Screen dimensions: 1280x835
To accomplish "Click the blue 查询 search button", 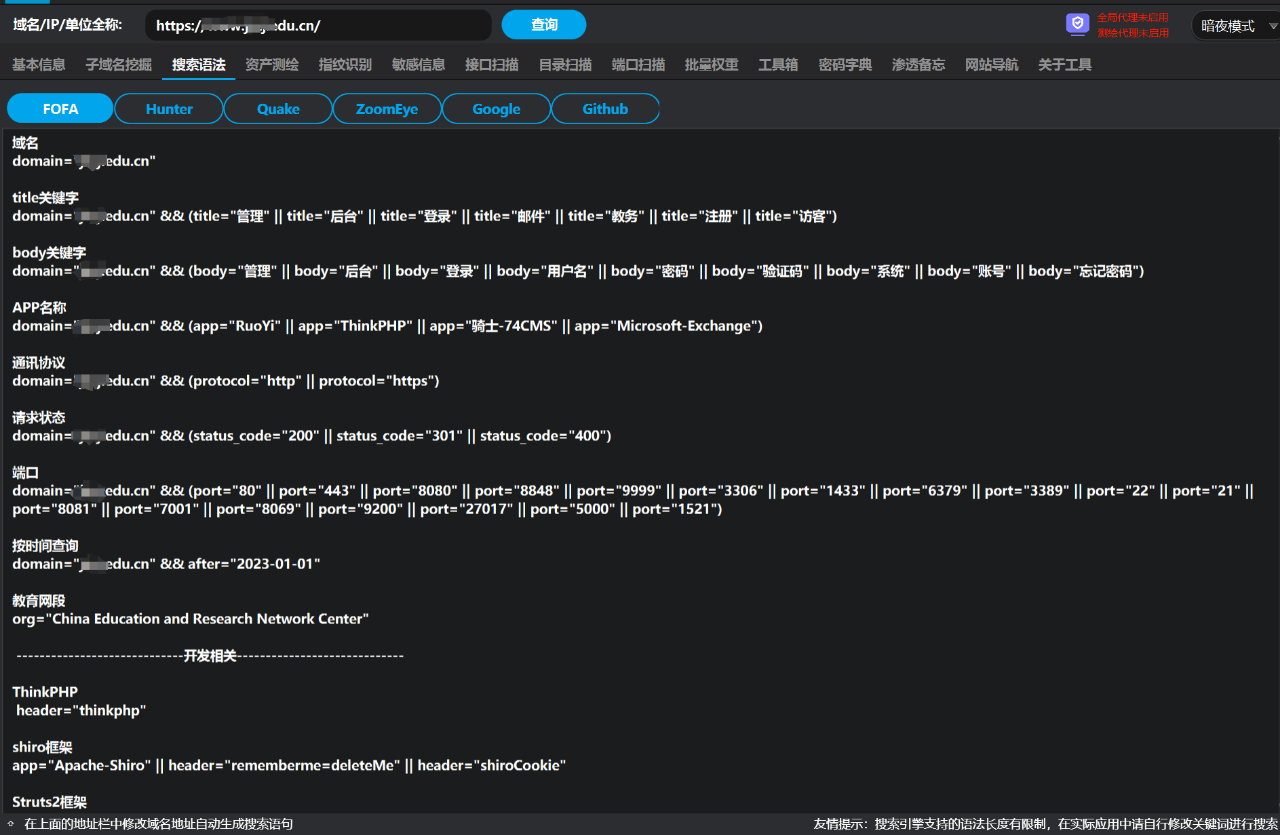I will tap(544, 25).
